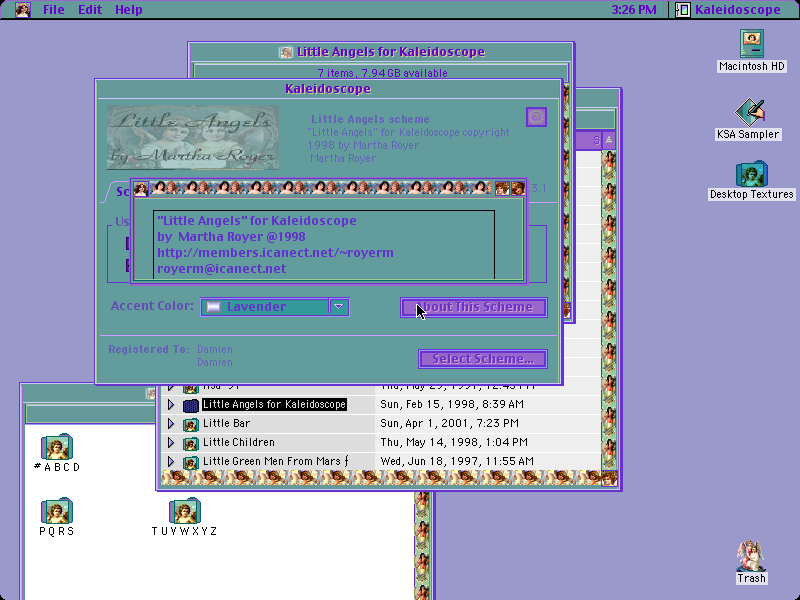Viewport: 800px width, 600px height.
Task: Click the http://members.icanect.net/~royerm link text
Action: point(275,253)
